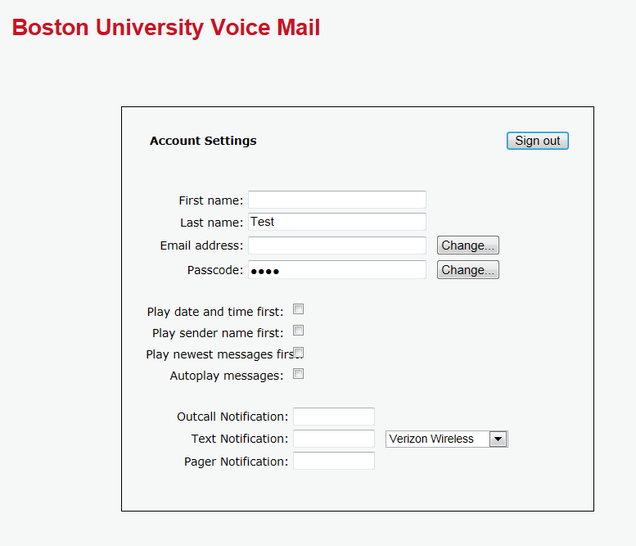Click the Outcall Notification input field
636x546 pixels.
334,416
